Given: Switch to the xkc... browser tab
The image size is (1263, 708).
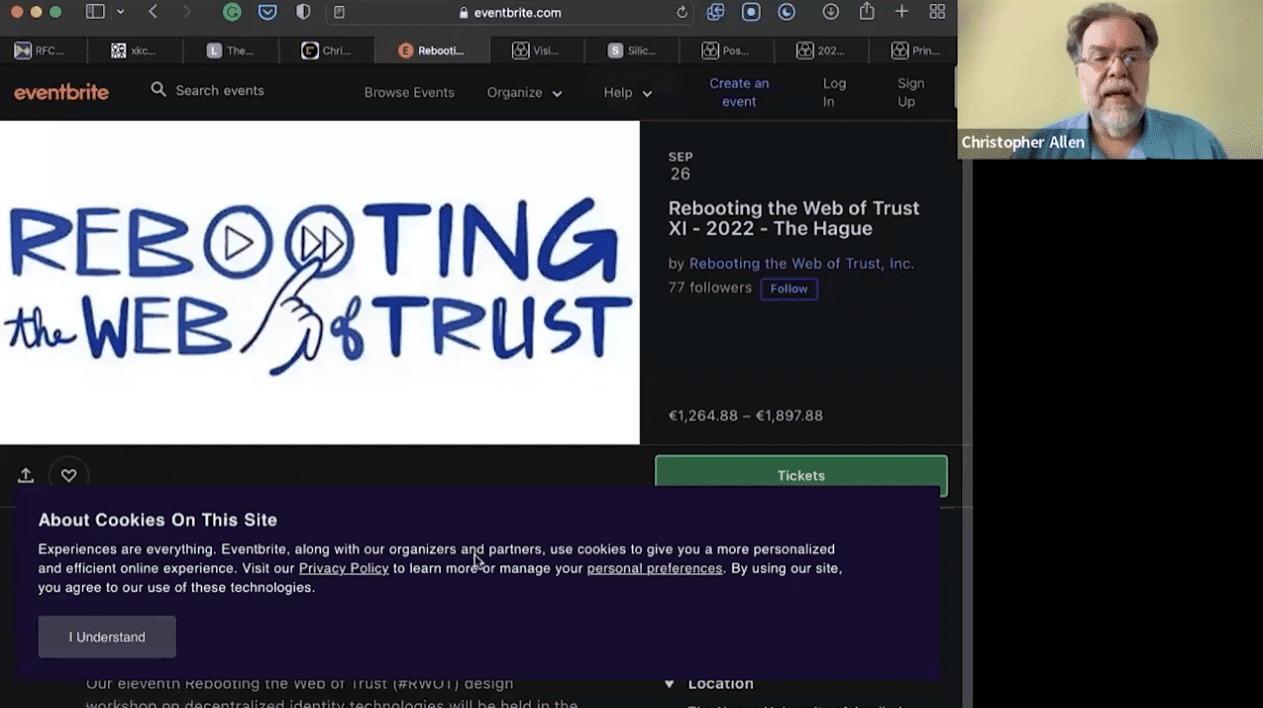Looking at the screenshot, I should [x=134, y=51].
